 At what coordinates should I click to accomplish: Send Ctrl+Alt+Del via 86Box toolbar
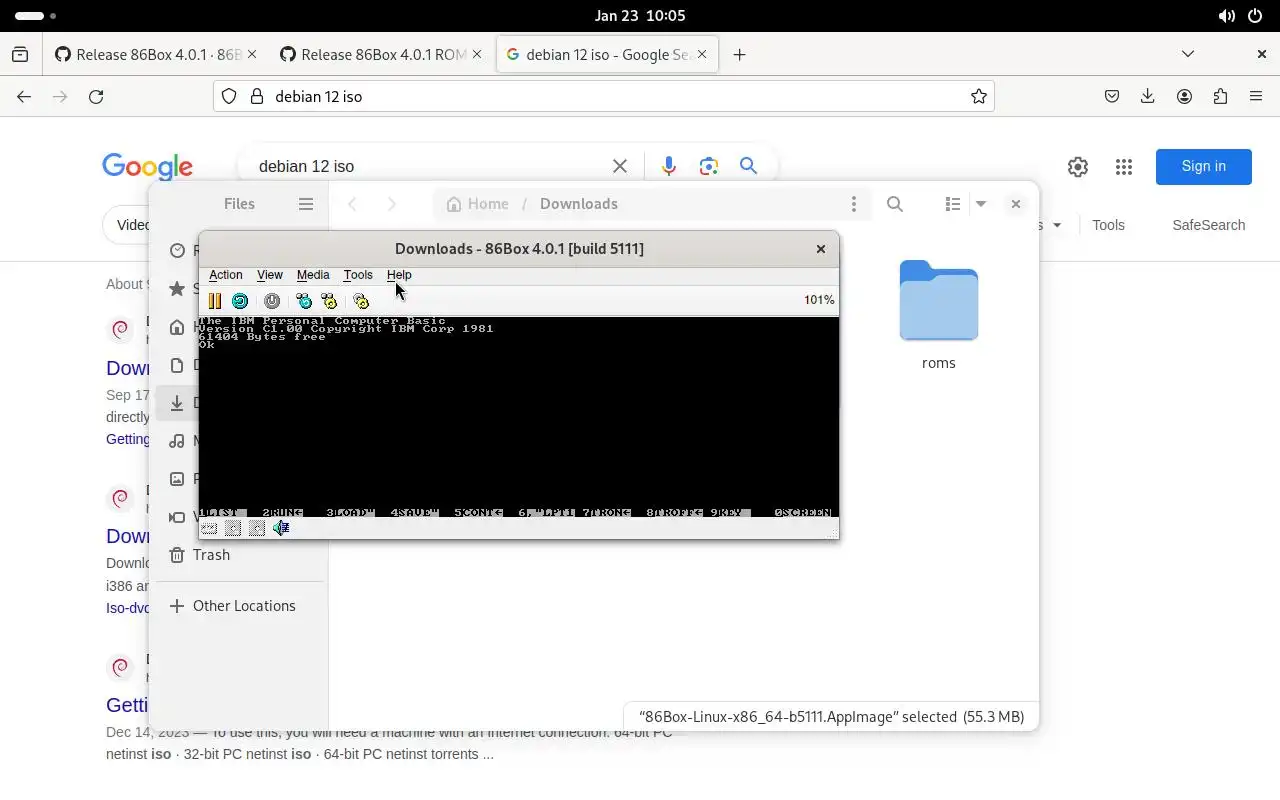click(x=304, y=301)
